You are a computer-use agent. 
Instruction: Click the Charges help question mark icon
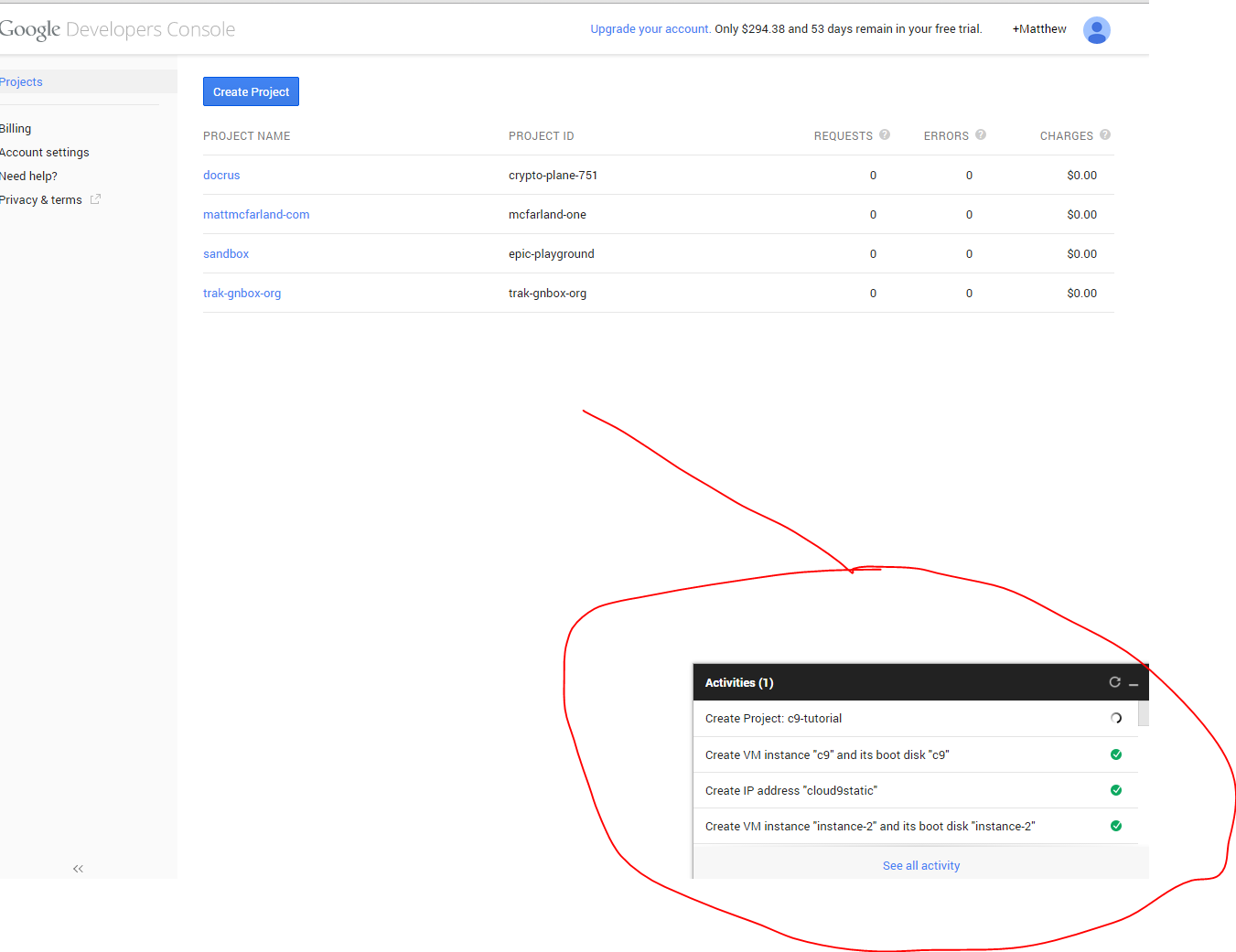pos(1105,134)
